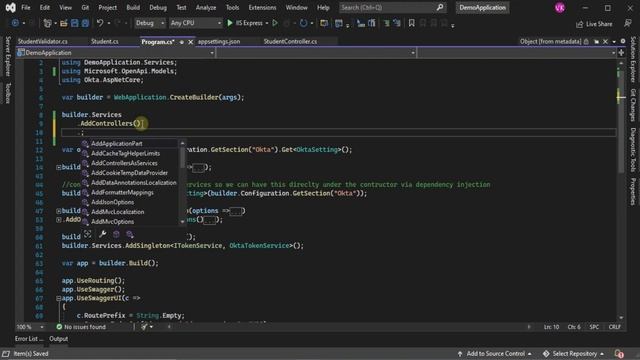Close the Program.cs tab
The height and width of the screenshot is (360, 640).
pos(190,42)
